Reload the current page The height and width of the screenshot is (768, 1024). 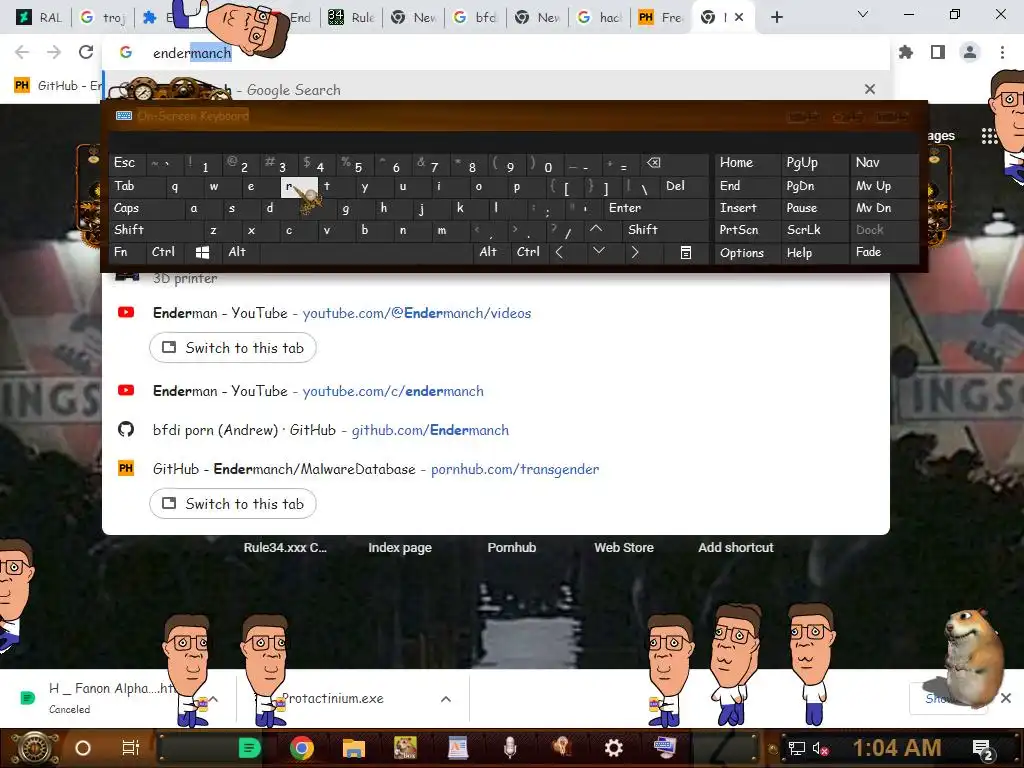pos(86,52)
